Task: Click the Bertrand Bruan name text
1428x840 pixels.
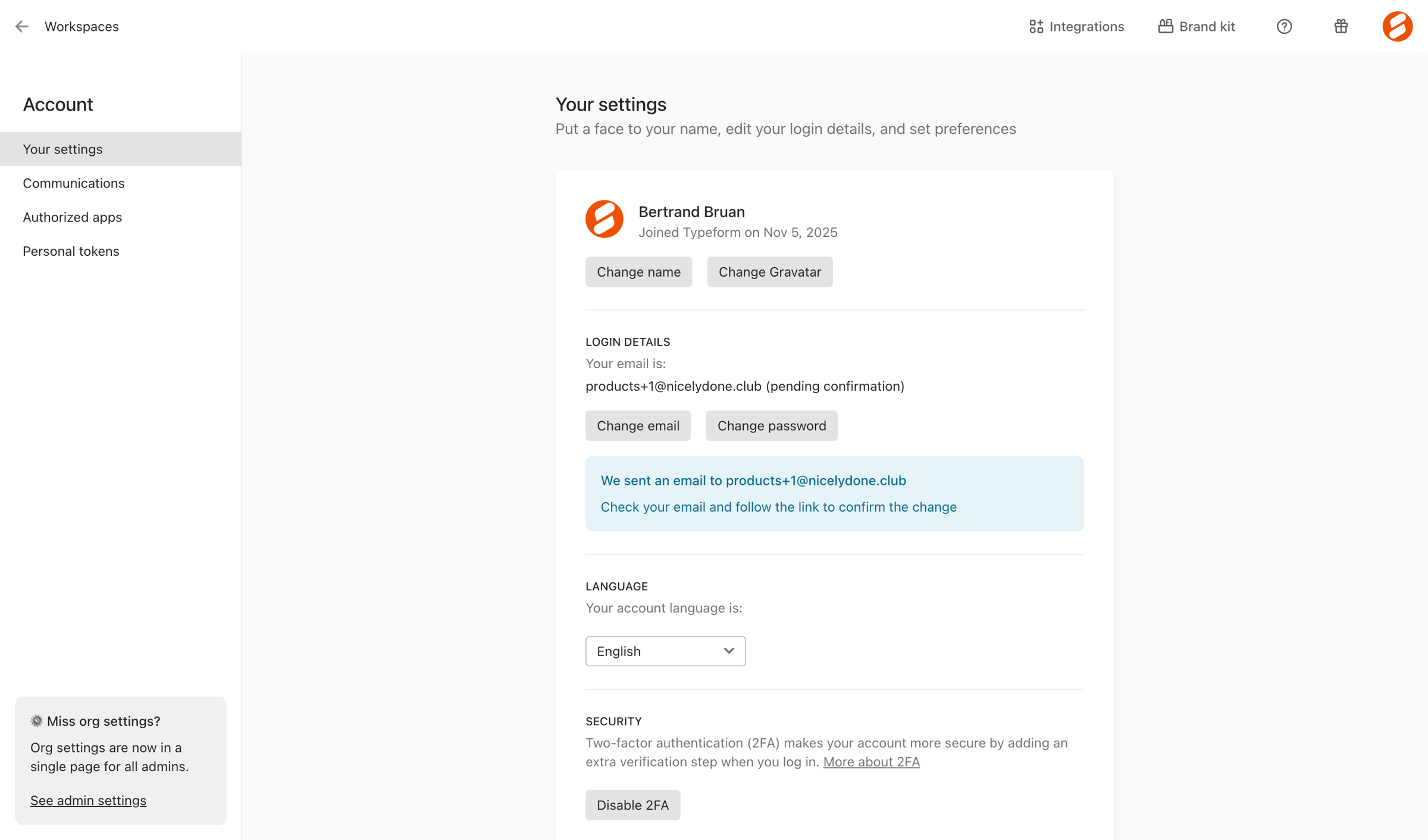Action: pos(691,211)
